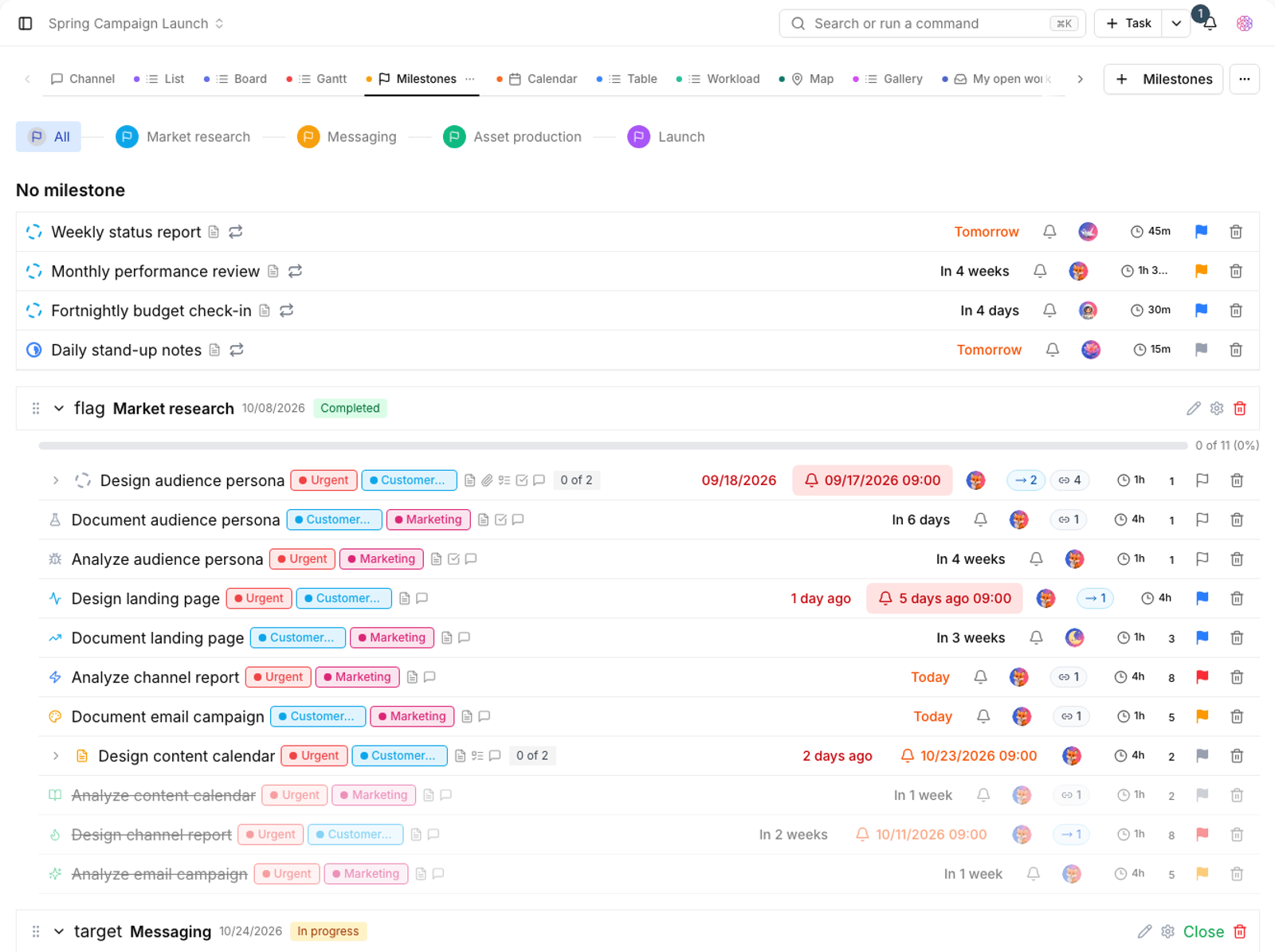Click the orange flag on Document email campaign
1275x952 pixels.
[1202, 716]
